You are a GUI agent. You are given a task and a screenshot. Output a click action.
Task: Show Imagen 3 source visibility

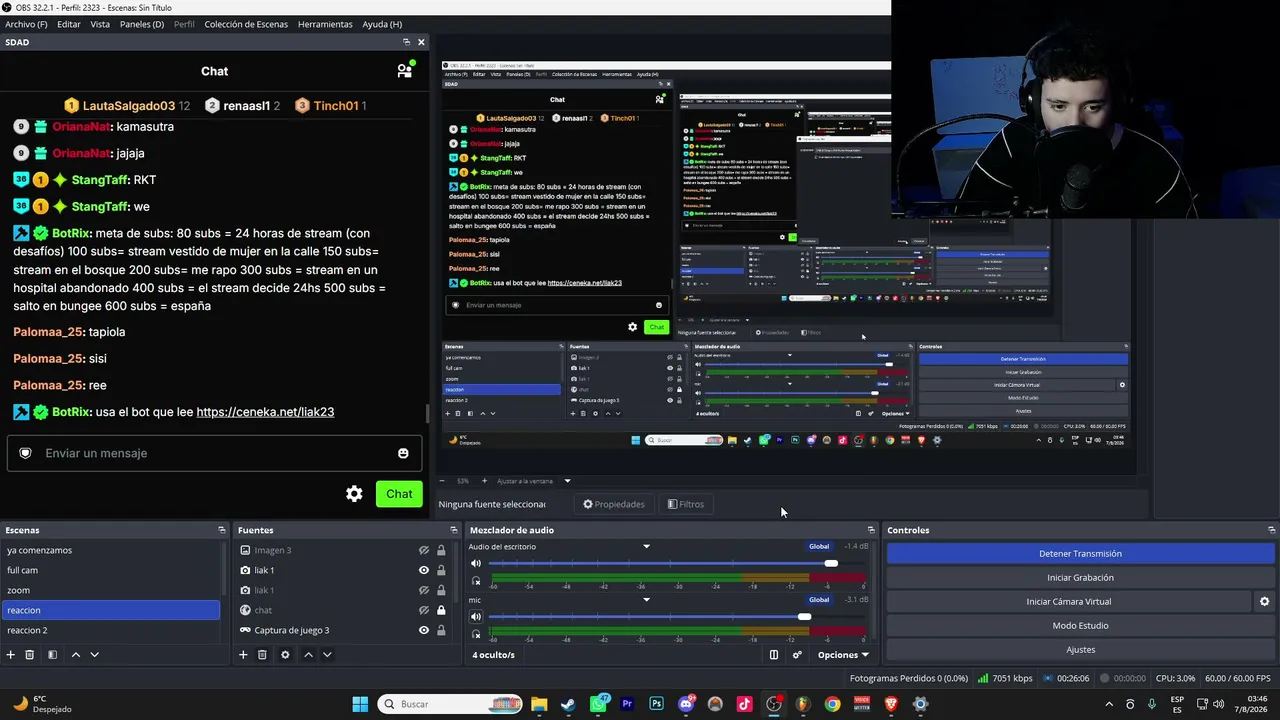[424, 550]
